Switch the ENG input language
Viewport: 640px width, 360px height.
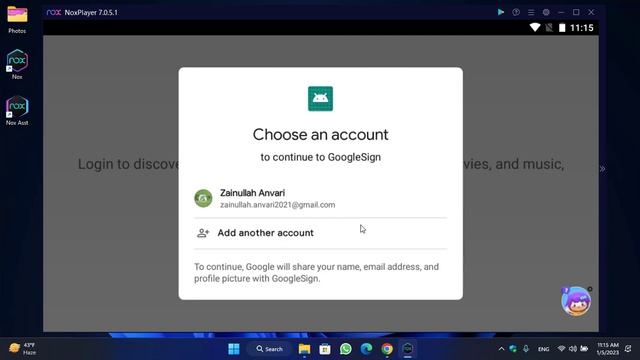[x=543, y=349]
